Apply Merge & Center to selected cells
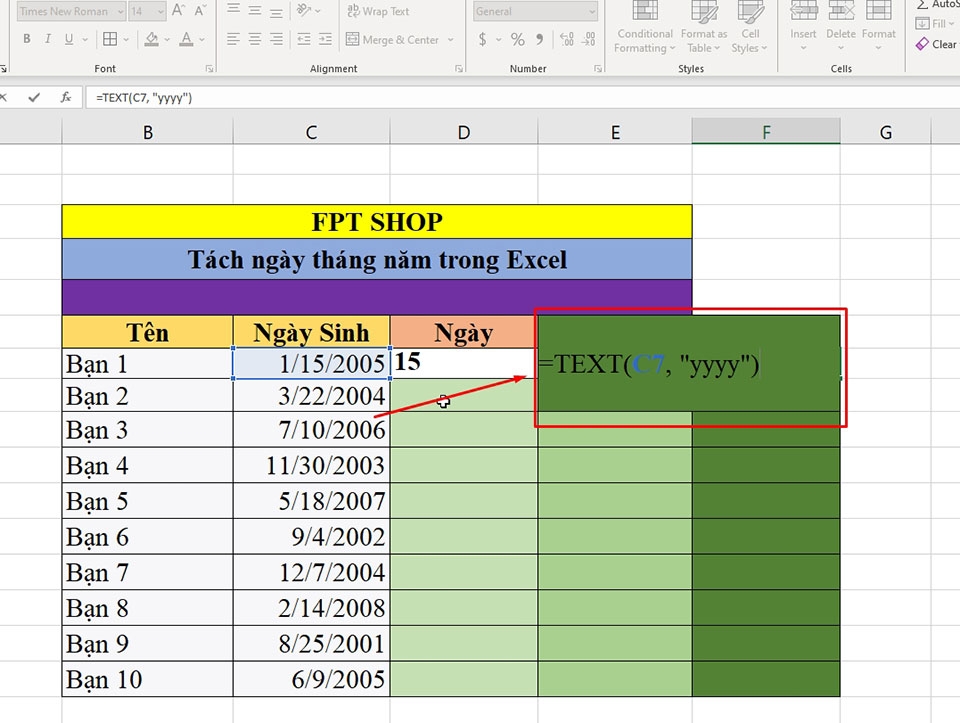Viewport: 960px width, 723px height. pos(393,39)
